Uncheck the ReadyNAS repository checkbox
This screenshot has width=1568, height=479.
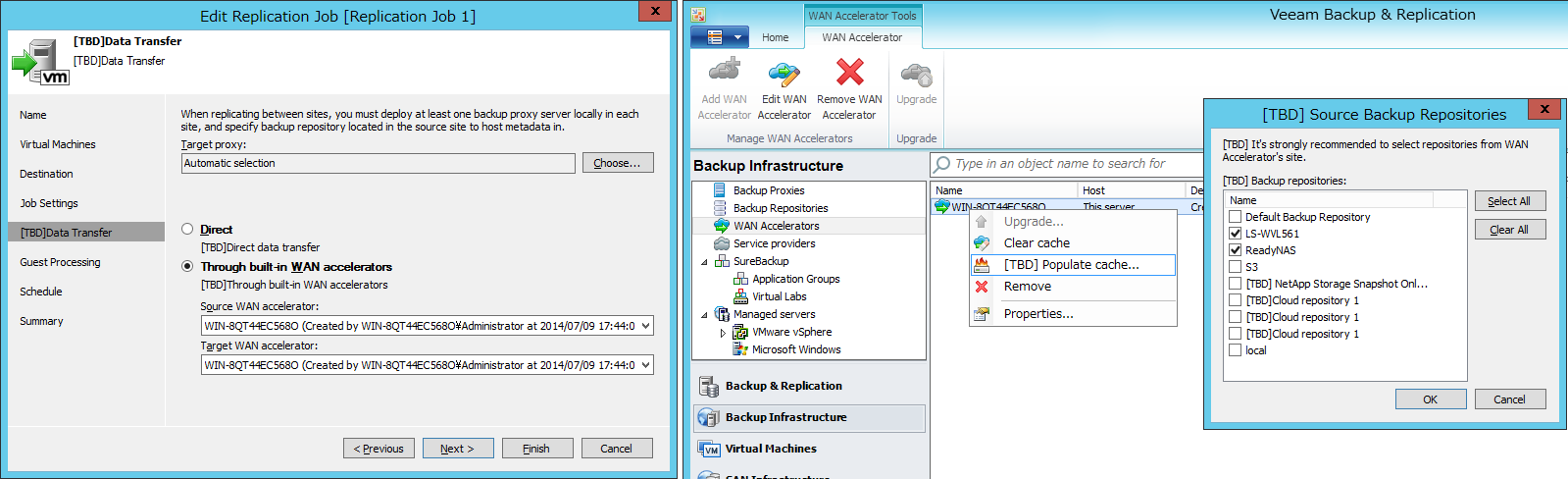(1236, 250)
